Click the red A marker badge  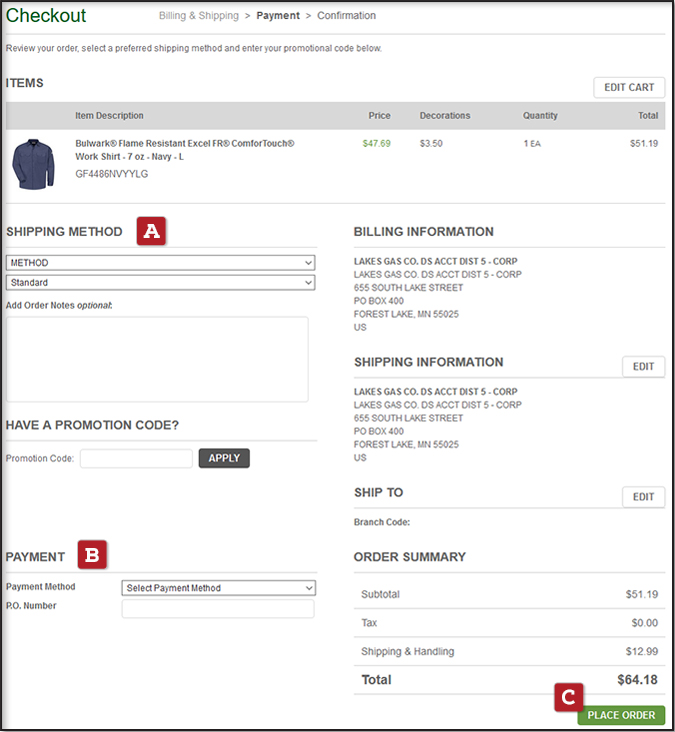point(151,232)
